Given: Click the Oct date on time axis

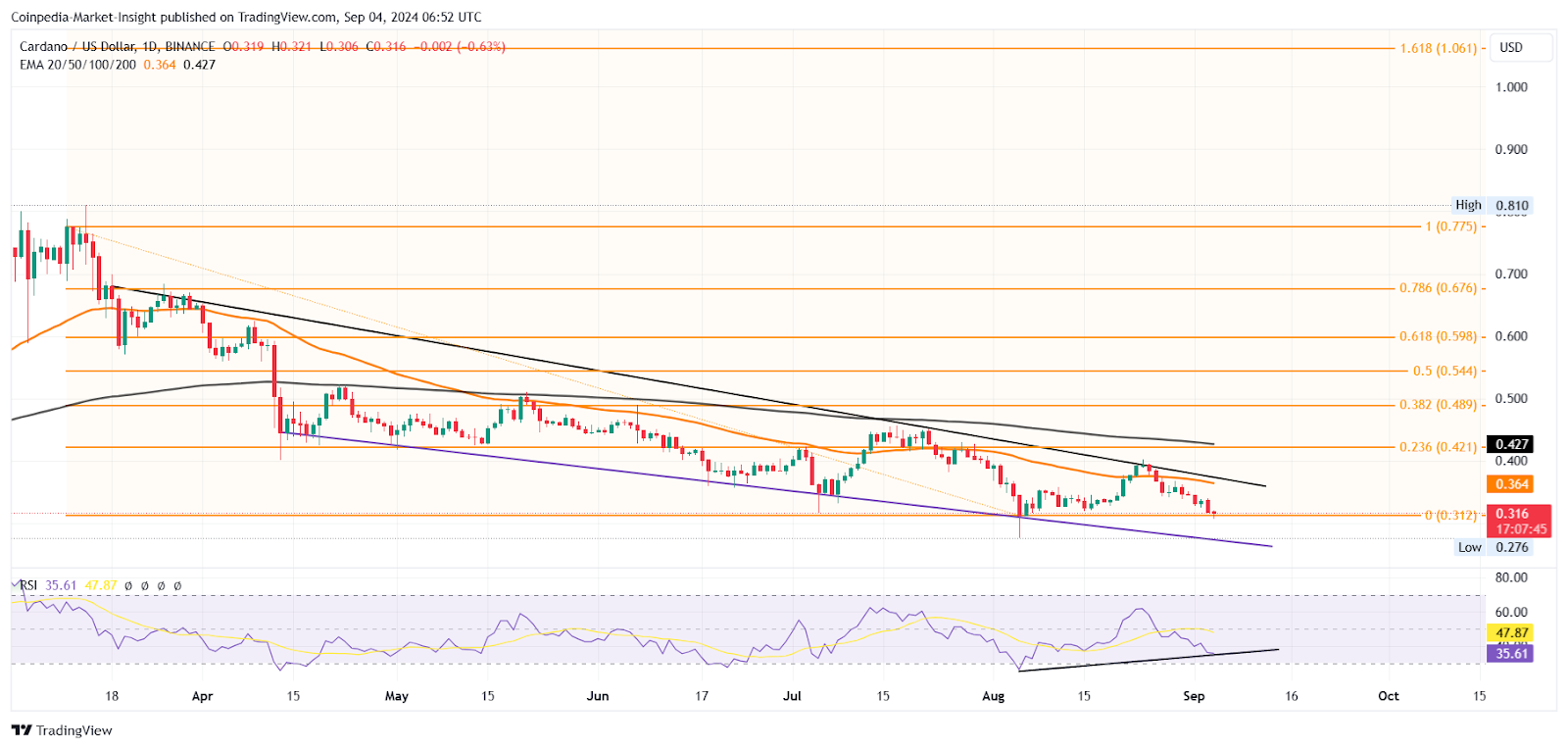Looking at the screenshot, I should point(1389,697).
